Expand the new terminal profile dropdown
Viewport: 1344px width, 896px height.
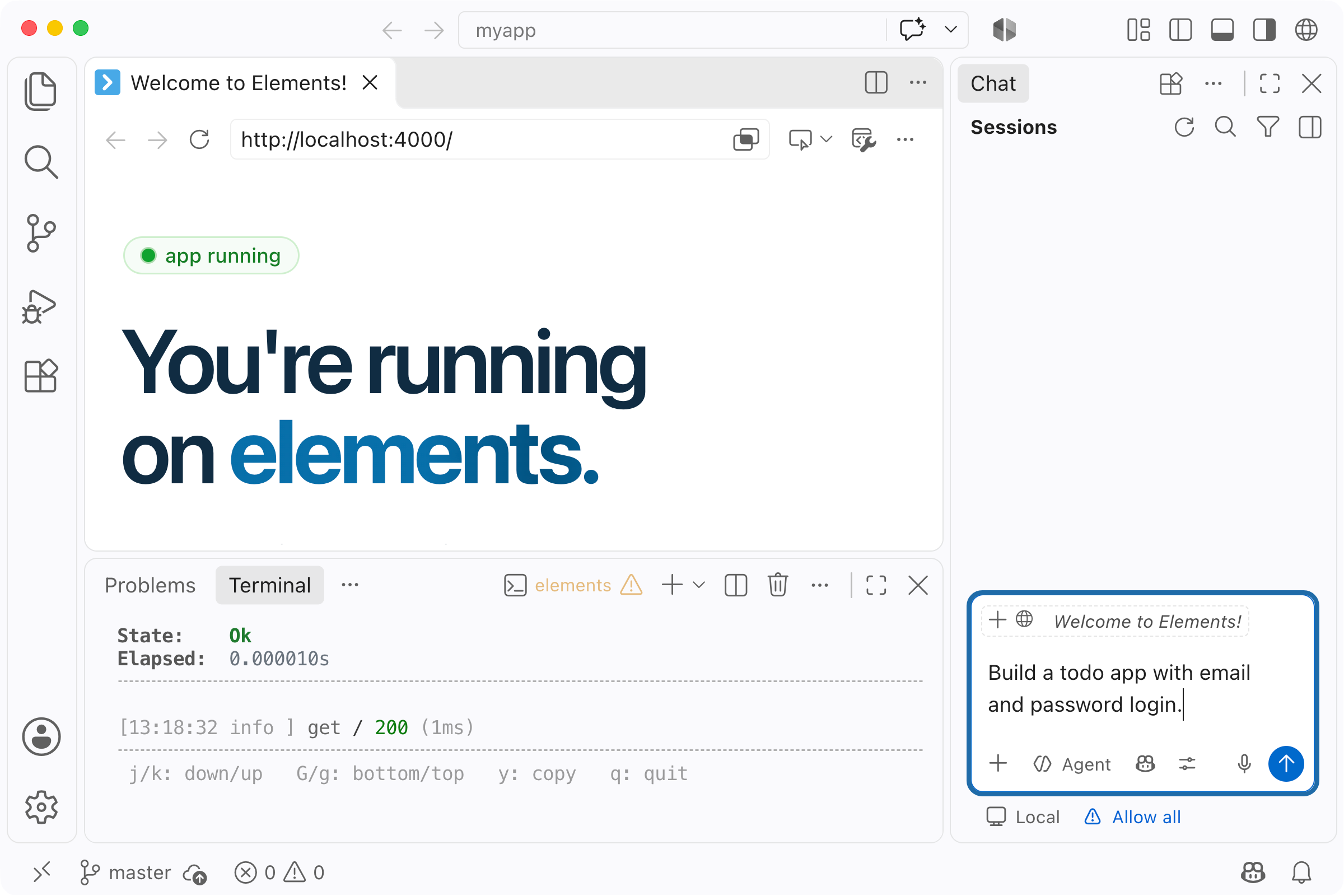tap(699, 585)
